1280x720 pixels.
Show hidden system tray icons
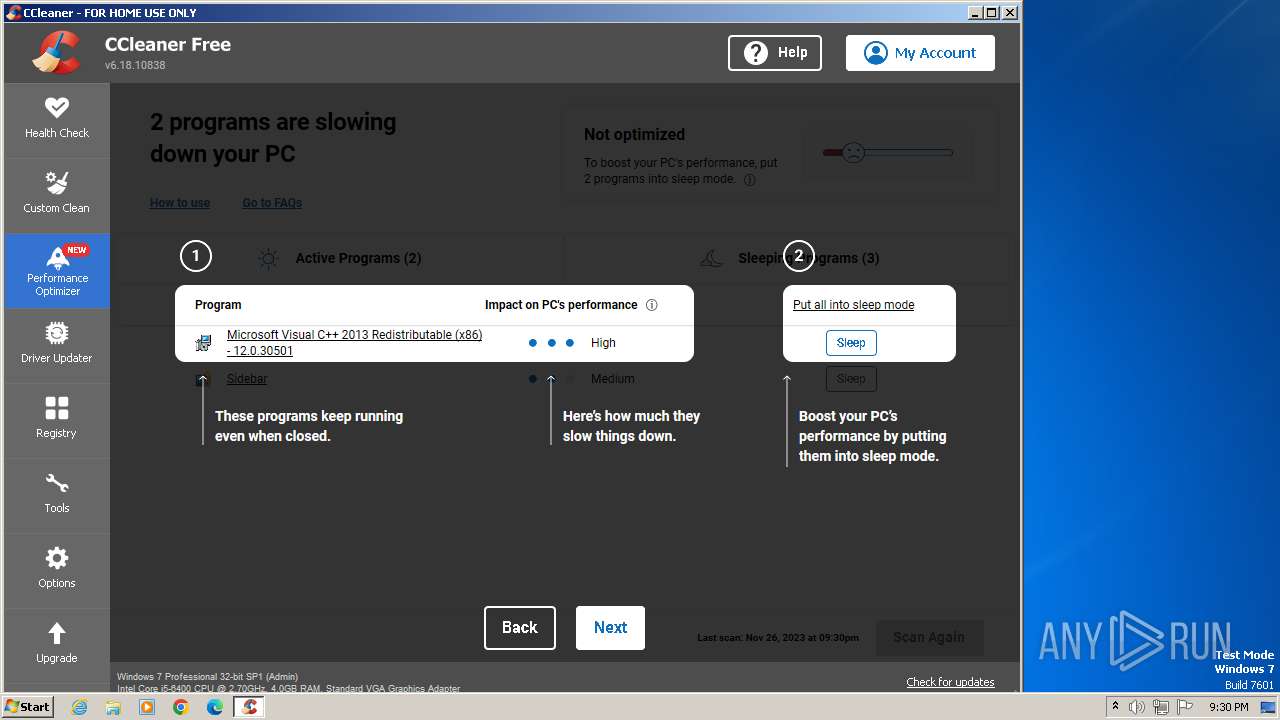1115,707
